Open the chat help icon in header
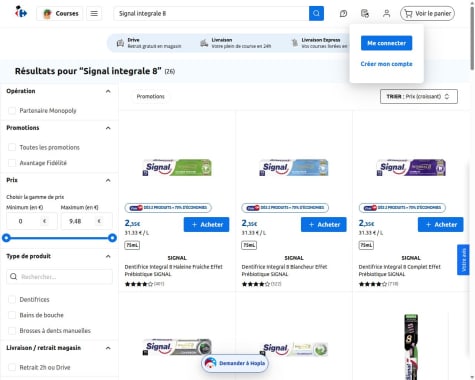 343,13
